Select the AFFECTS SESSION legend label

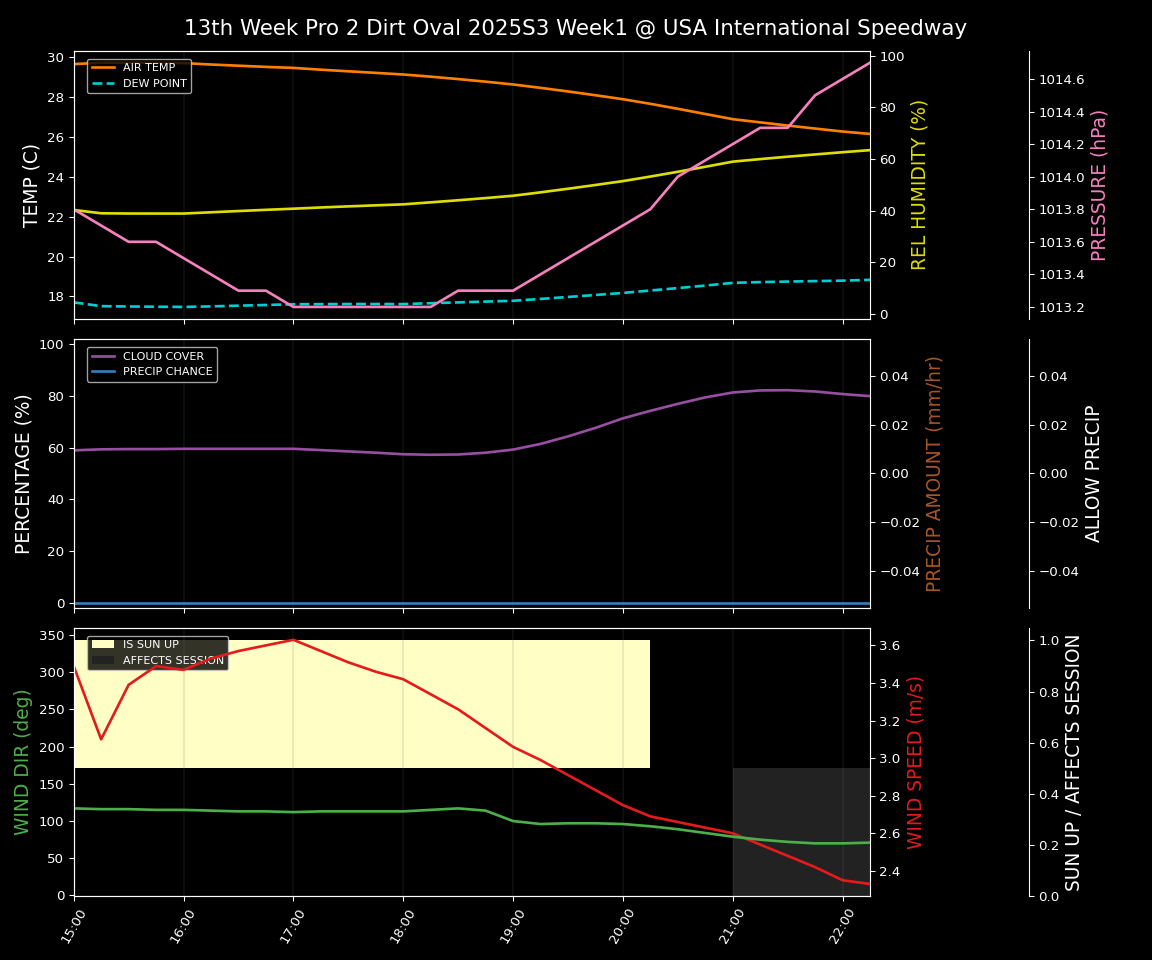[173, 660]
